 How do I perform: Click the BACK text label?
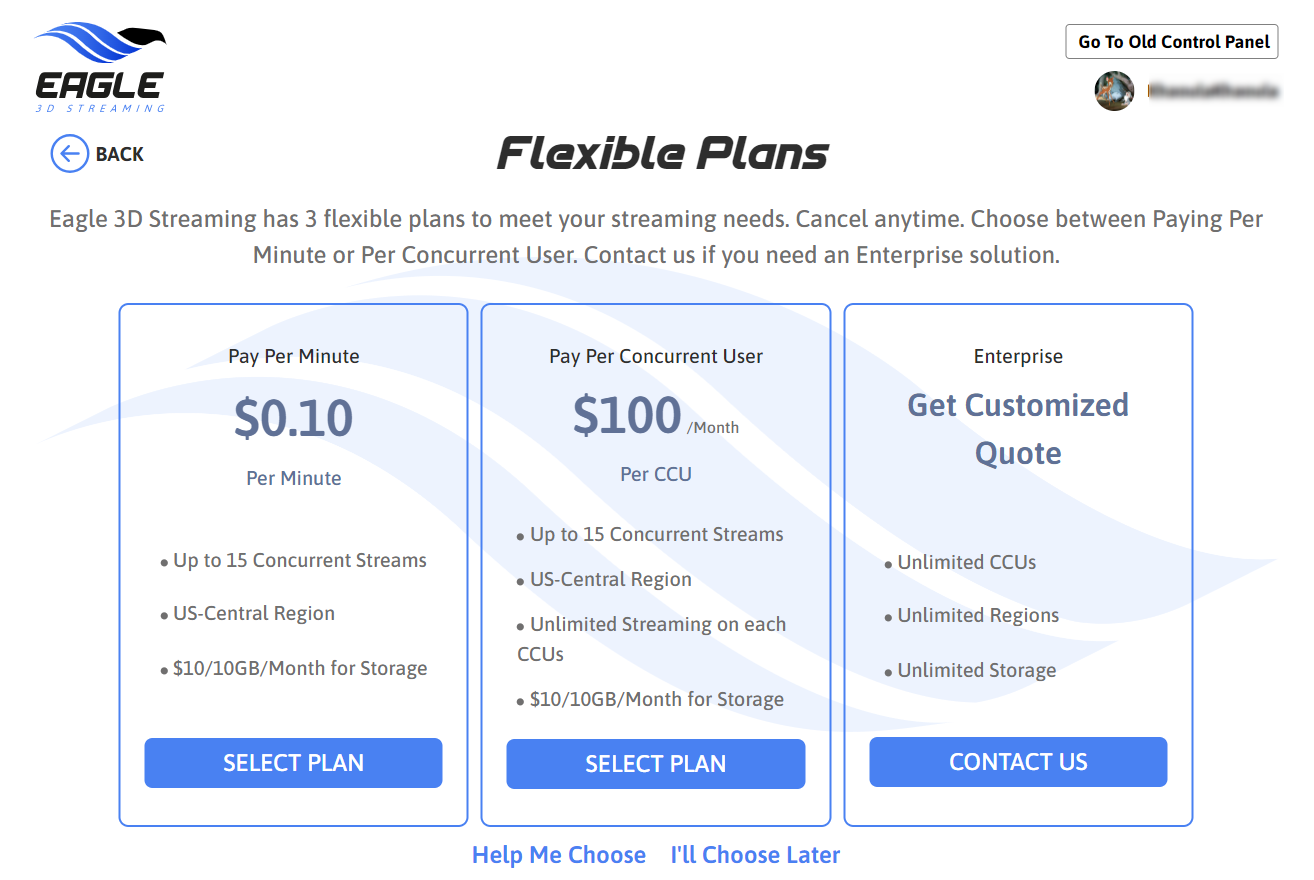pos(120,154)
